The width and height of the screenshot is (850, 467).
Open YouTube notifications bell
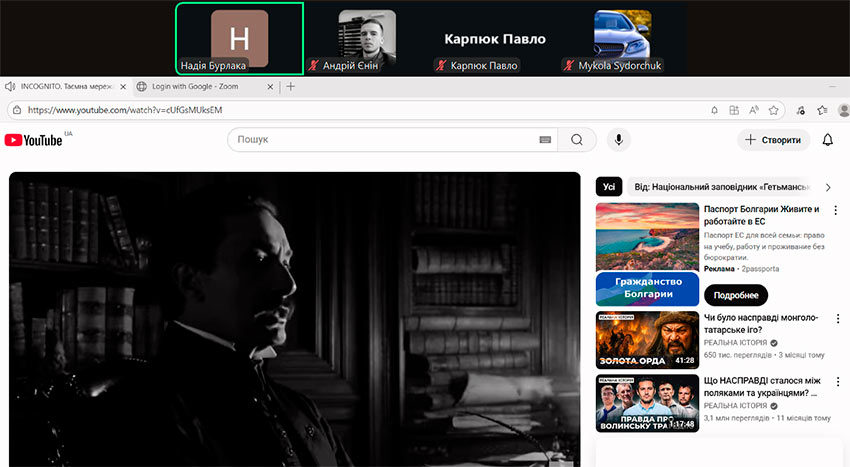(827, 140)
